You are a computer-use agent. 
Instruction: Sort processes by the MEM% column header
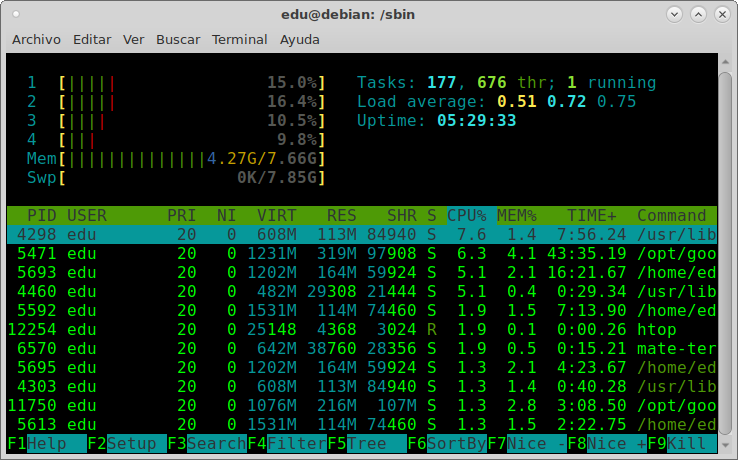517,215
